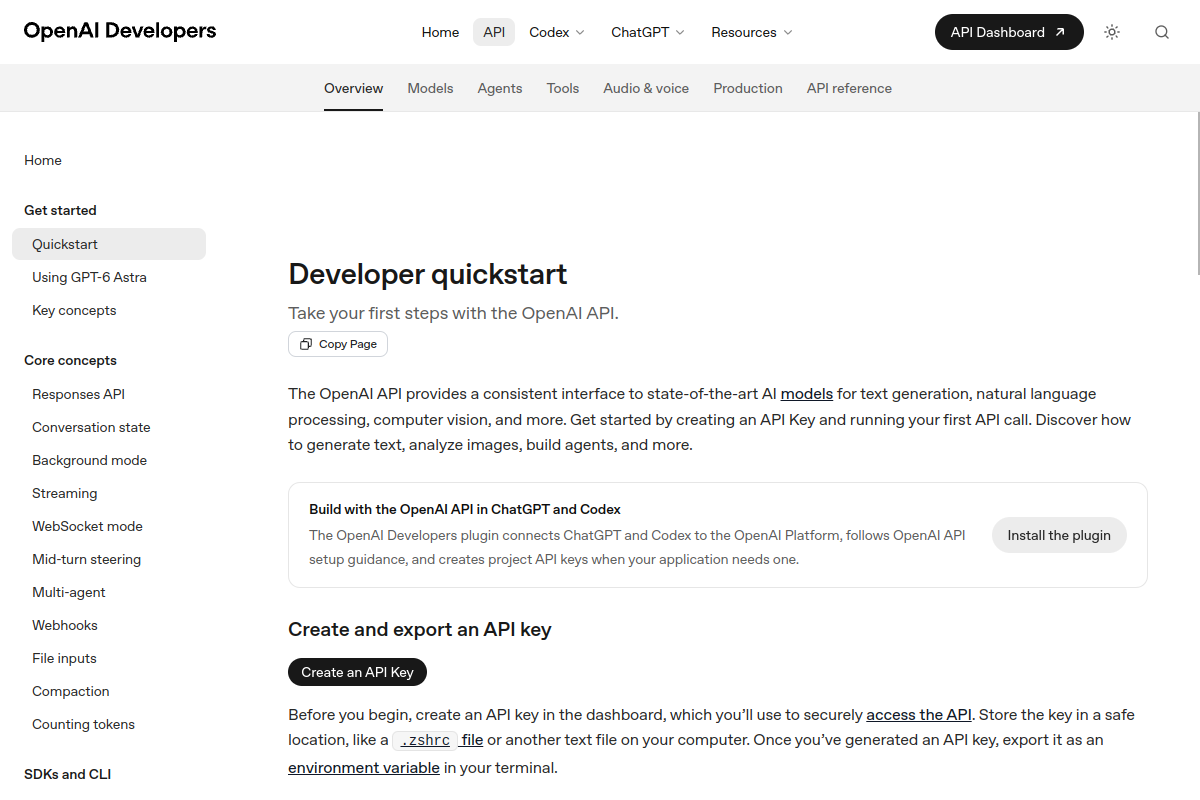
Task: Select Quickstart in the sidebar
Action: tap(109, 244)
